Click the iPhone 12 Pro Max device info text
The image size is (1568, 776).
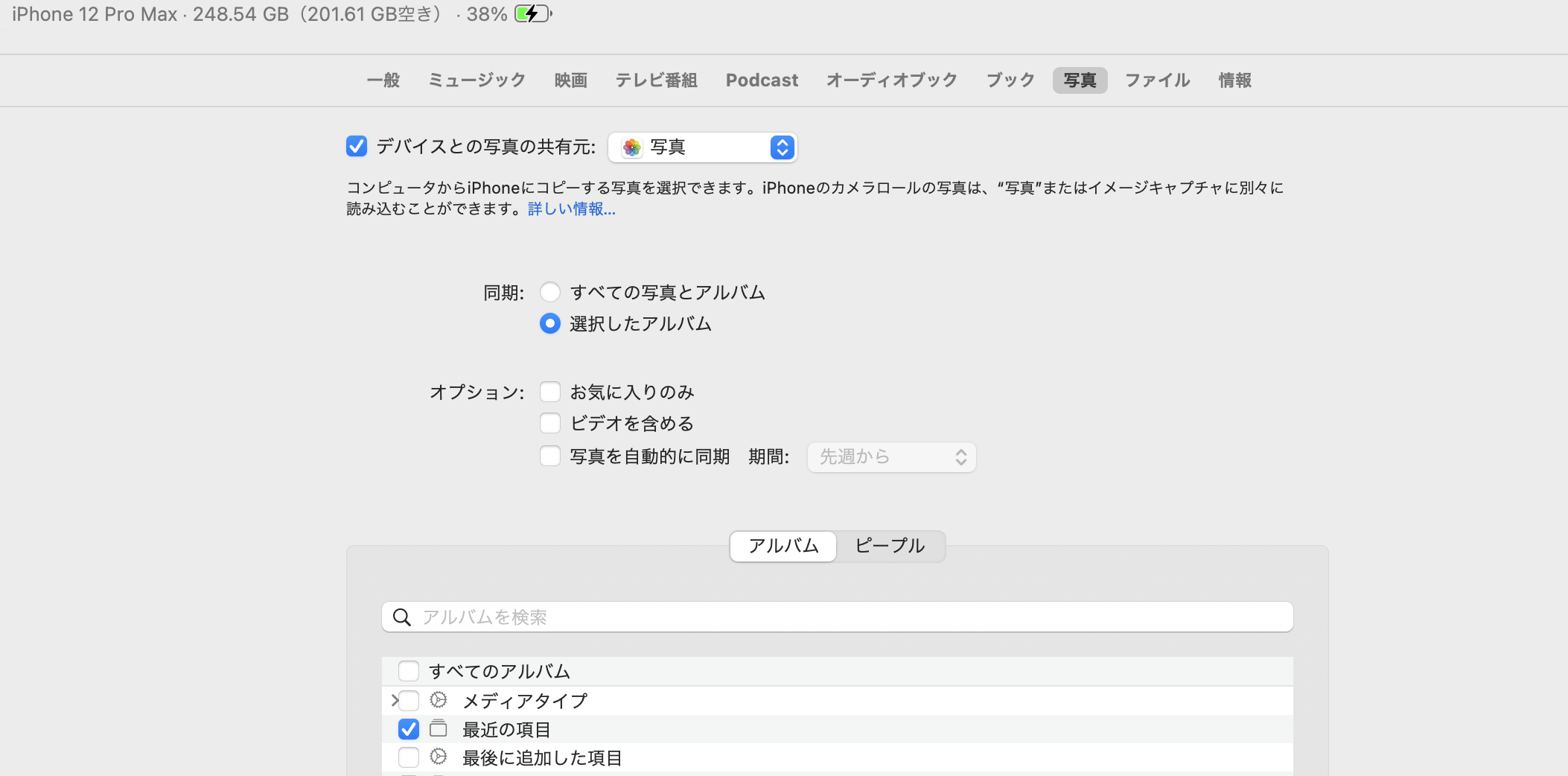[x=260, y=14]
